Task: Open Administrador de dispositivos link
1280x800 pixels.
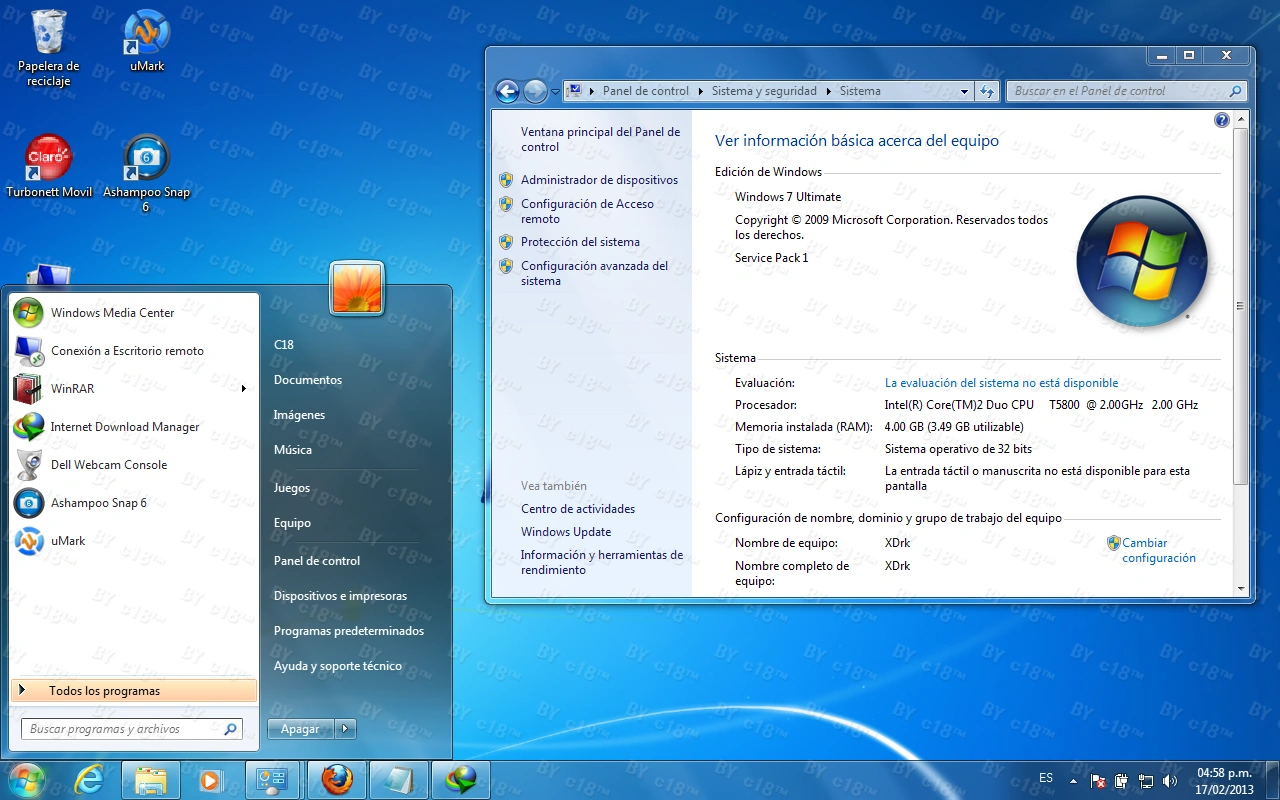Action: pos(599,180)
